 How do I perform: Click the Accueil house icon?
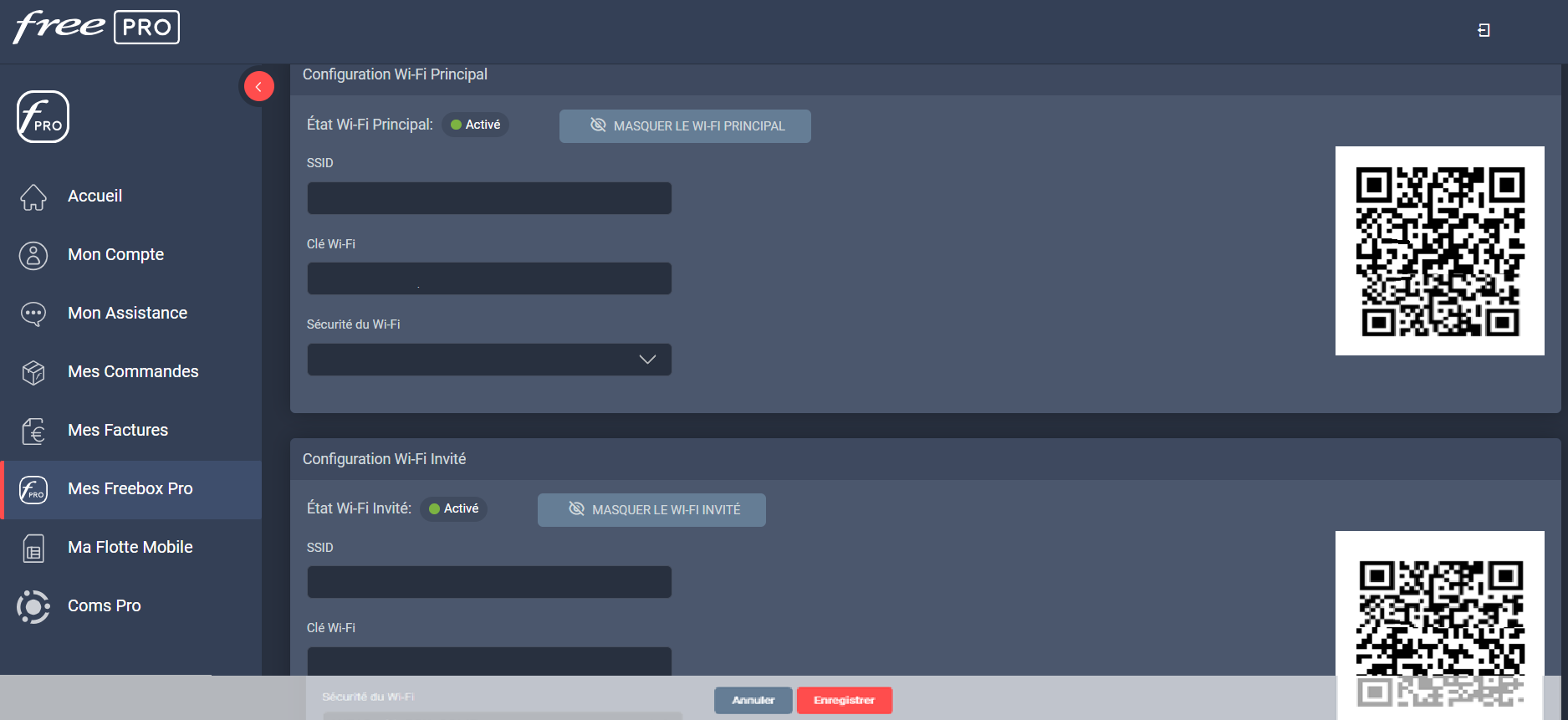[x=33, y=197]
